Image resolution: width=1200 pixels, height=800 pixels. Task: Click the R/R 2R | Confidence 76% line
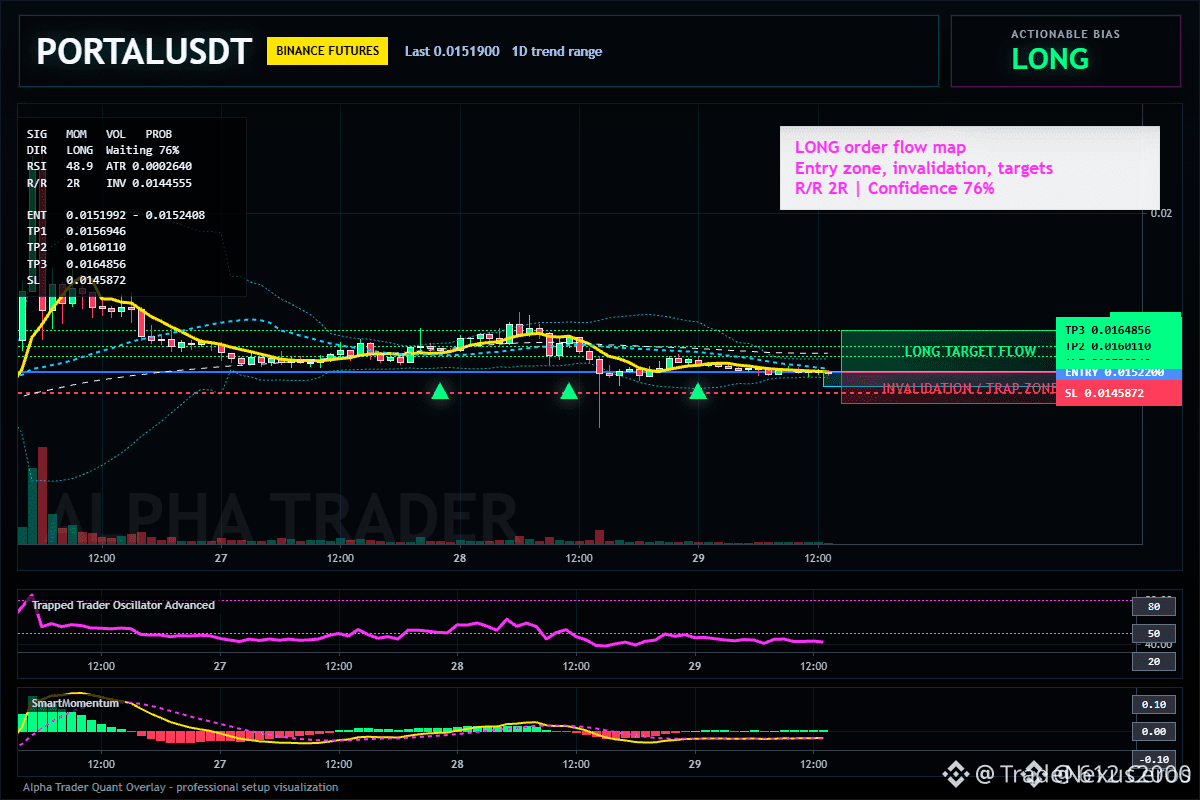coord(894,188)
